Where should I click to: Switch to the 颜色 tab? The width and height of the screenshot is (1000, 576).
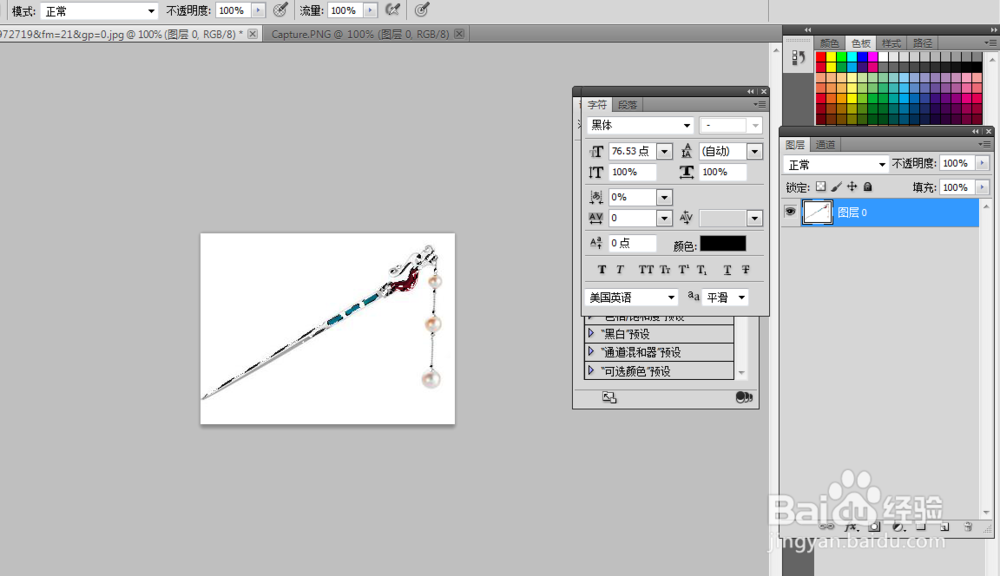pos(829,43)
